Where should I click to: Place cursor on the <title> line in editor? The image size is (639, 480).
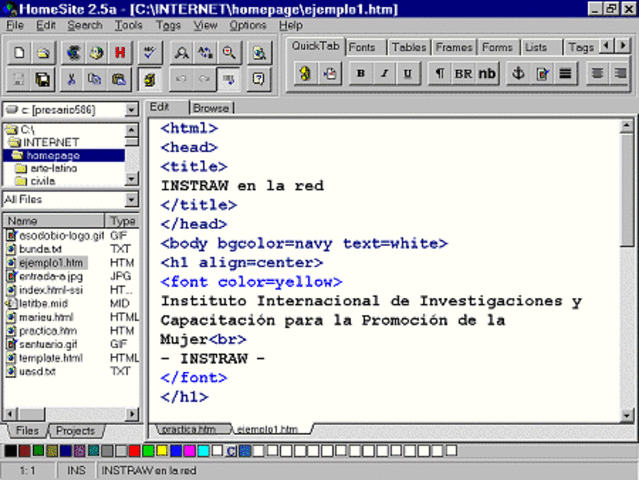click(x=194, y=167)
